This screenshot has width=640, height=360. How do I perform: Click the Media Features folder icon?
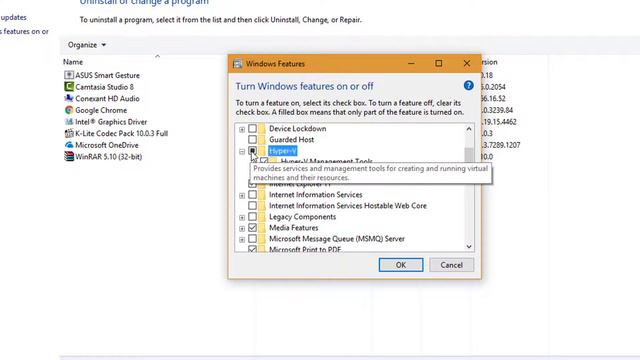(x=262, y=228)
